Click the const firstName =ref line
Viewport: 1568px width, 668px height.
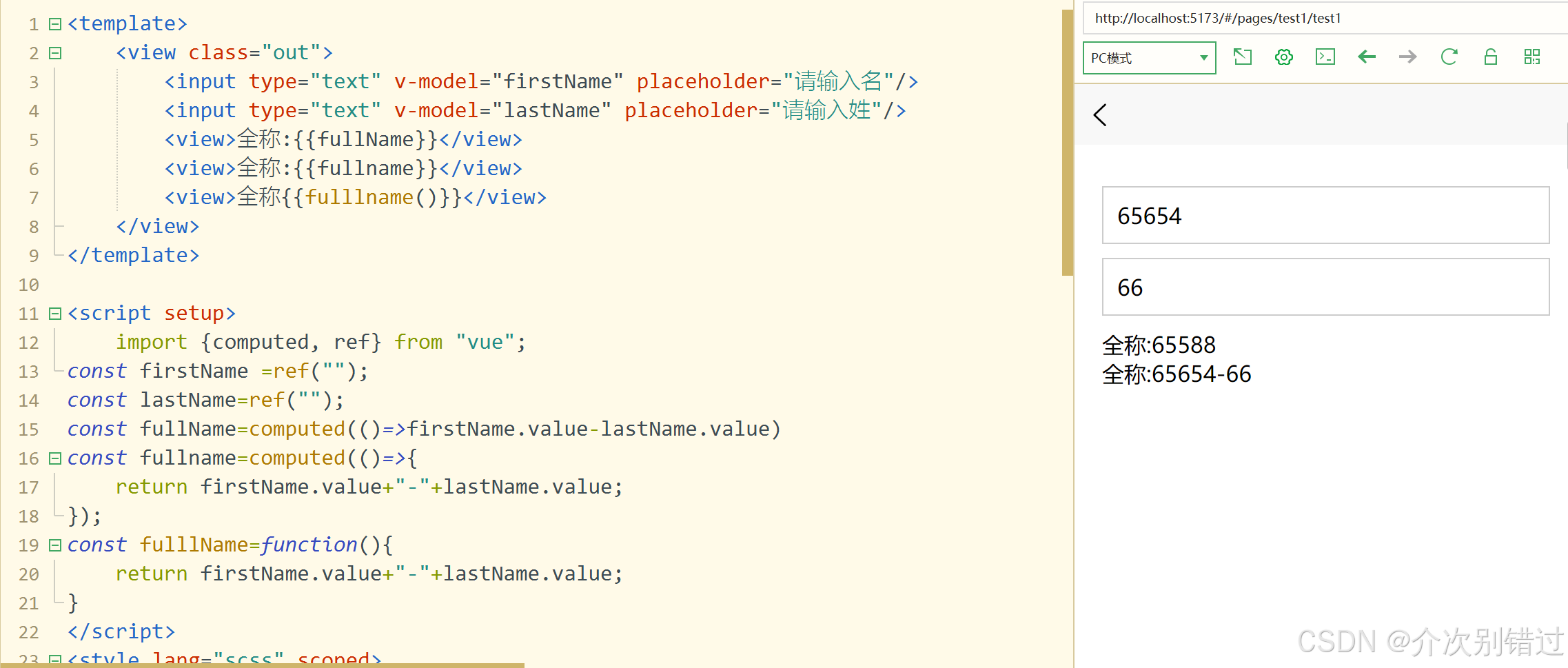pos(218,371)
